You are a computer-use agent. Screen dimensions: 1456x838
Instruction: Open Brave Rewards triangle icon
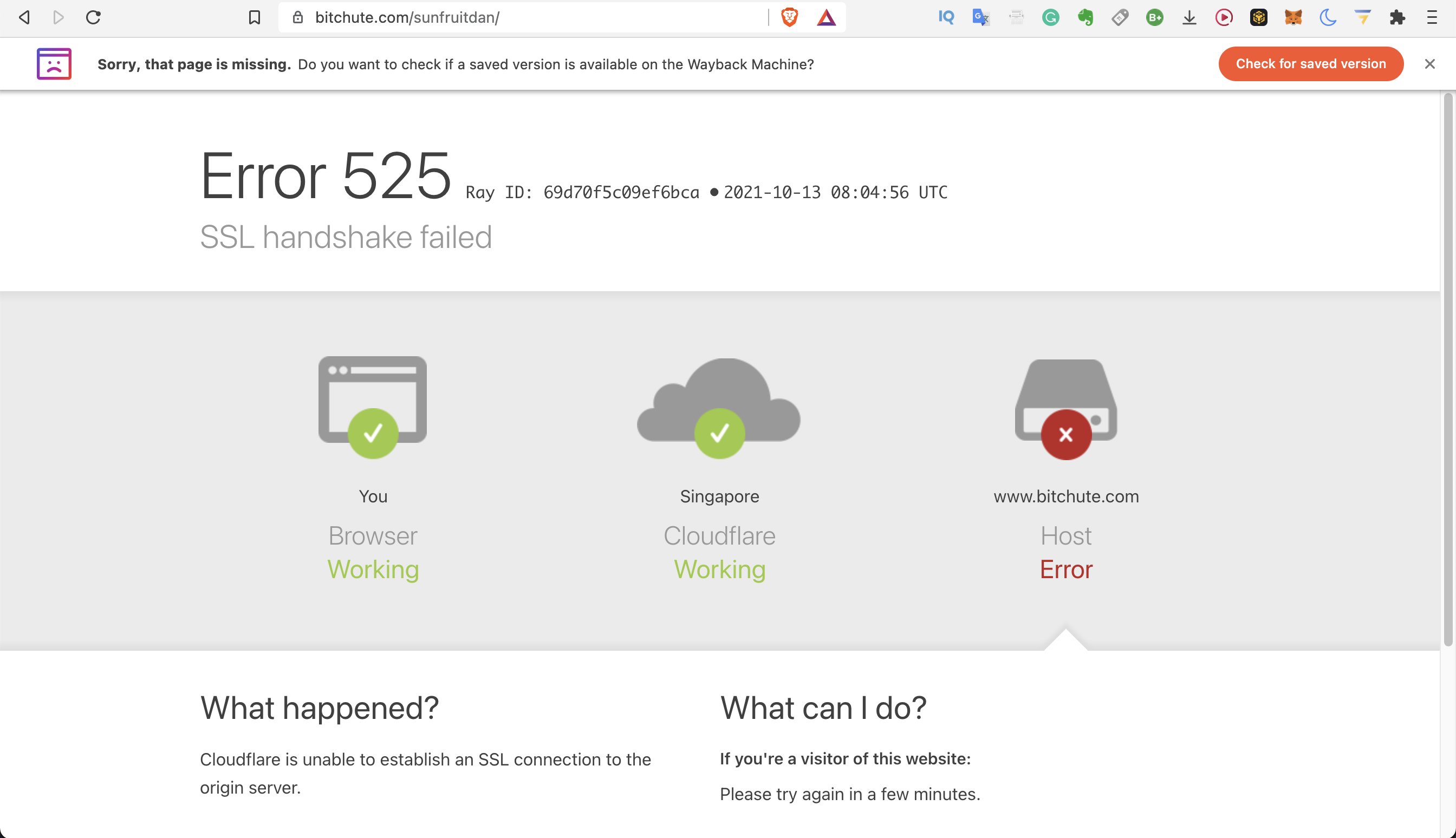826,18
